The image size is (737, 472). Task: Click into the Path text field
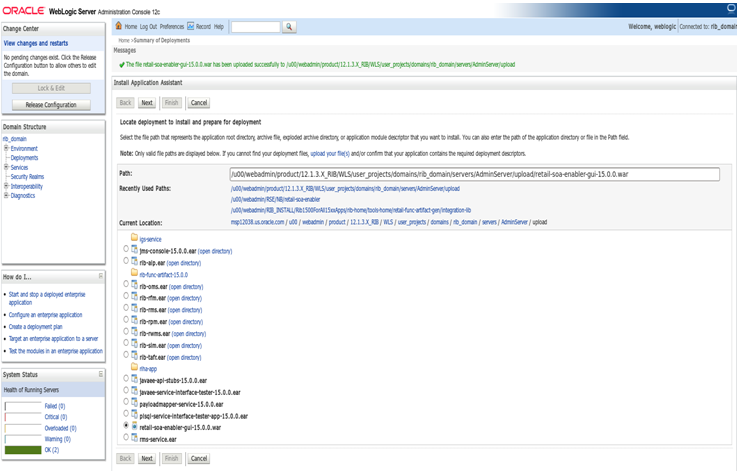[x=475, y=174]
